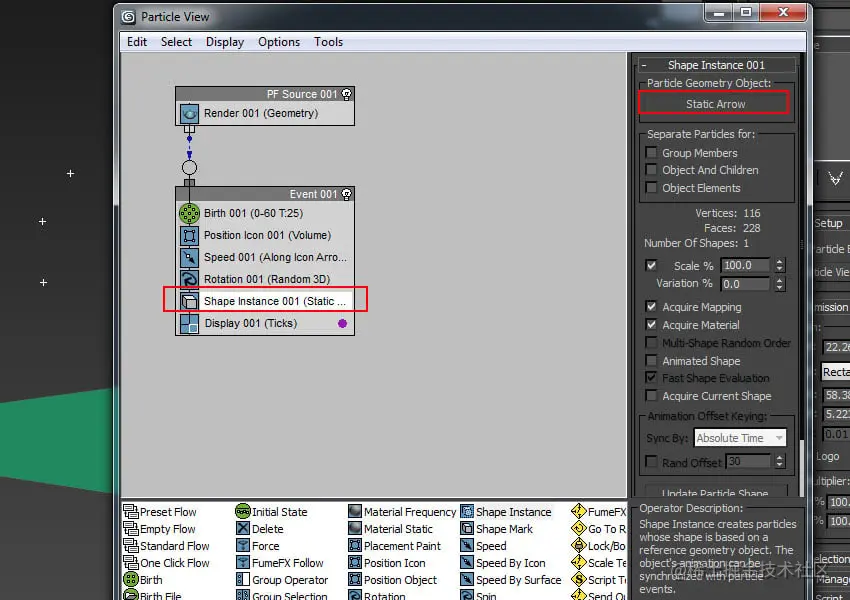
Task: Pick Standard Flow from the depot
Action: click(x=166, y=546)
